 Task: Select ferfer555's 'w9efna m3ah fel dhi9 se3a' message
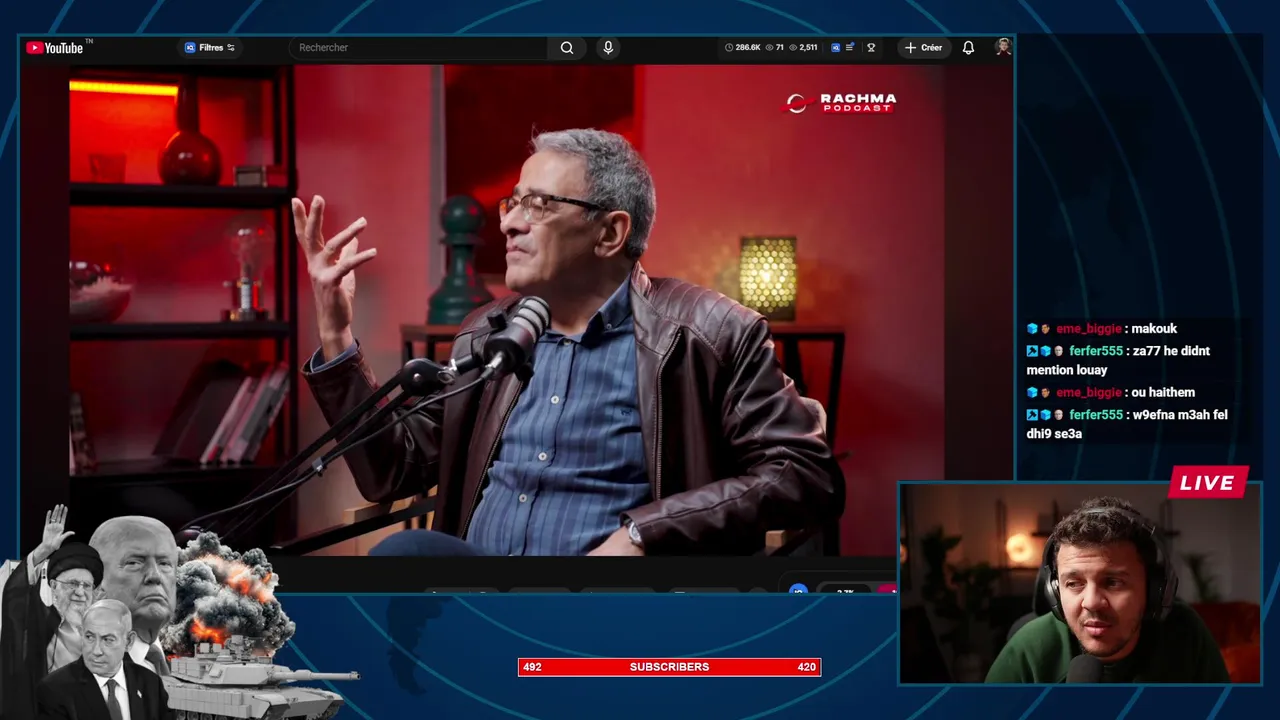coord(1127,424)
